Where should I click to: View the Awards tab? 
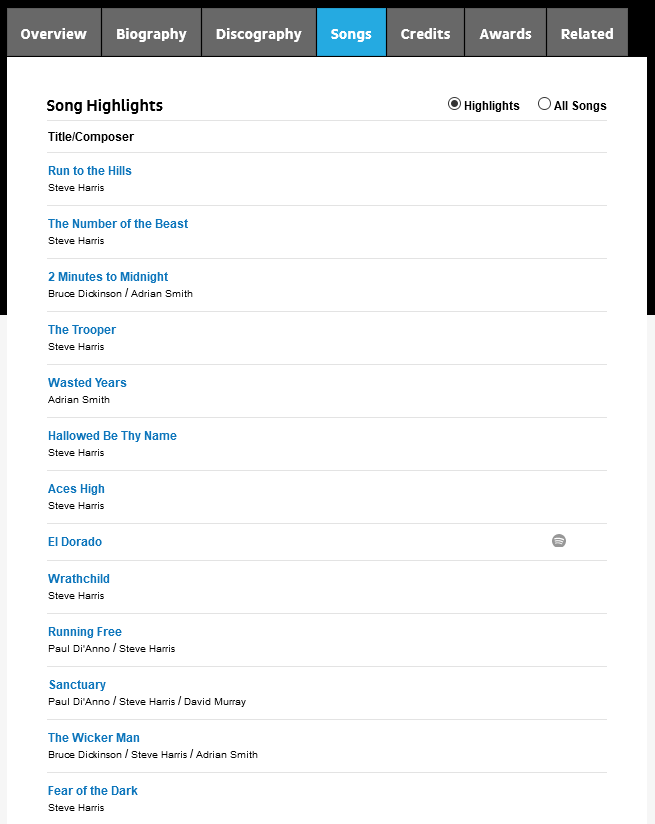505,33
